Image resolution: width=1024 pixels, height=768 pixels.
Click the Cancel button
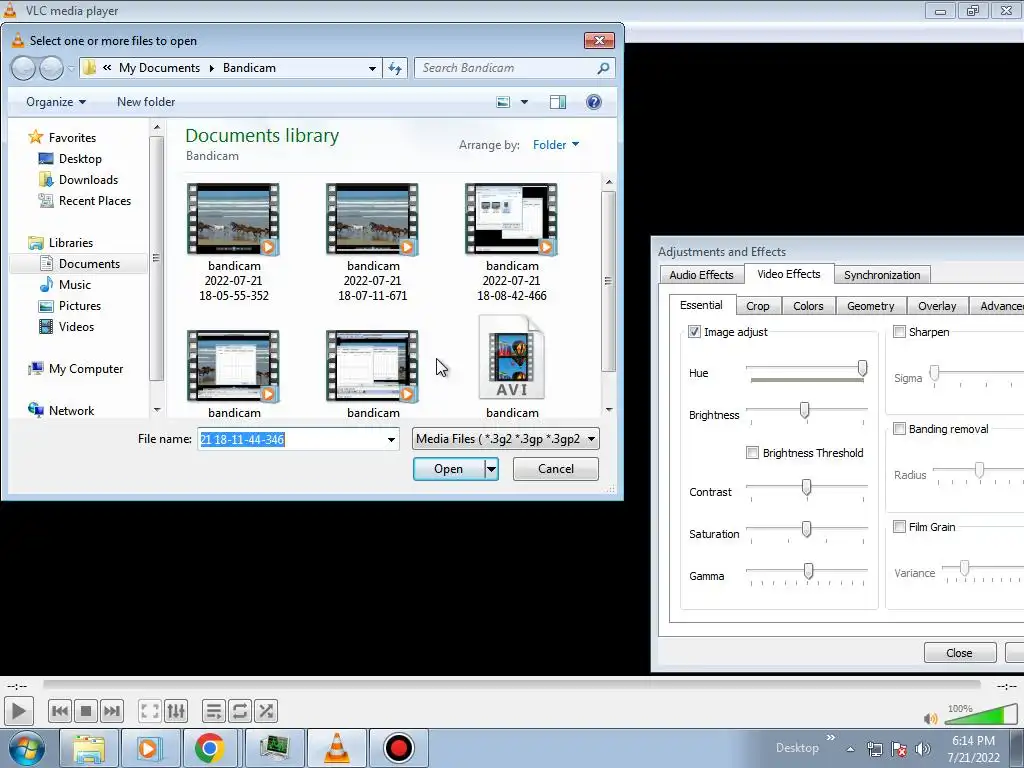pos(556,469)
